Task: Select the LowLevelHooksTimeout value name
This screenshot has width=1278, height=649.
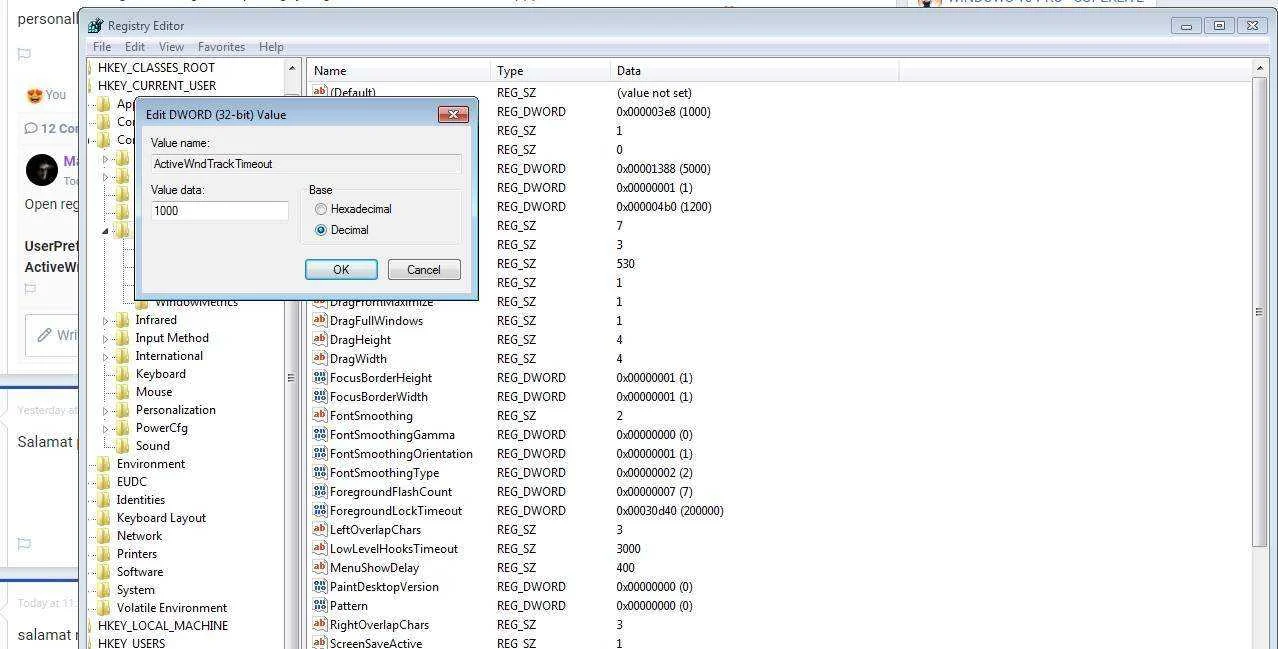Action: [x=393, y=549]
